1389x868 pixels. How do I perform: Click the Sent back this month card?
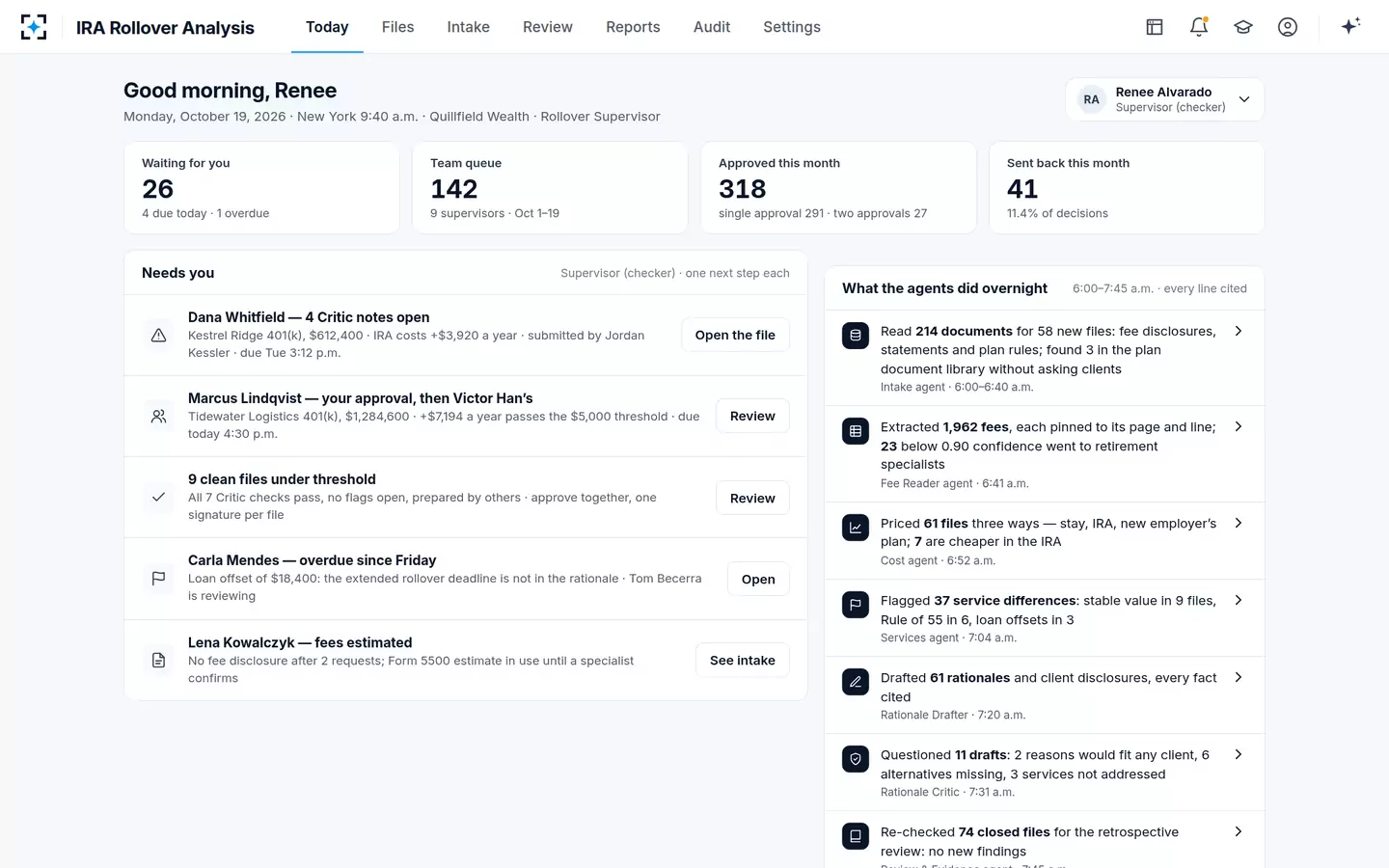[1127, 188]
